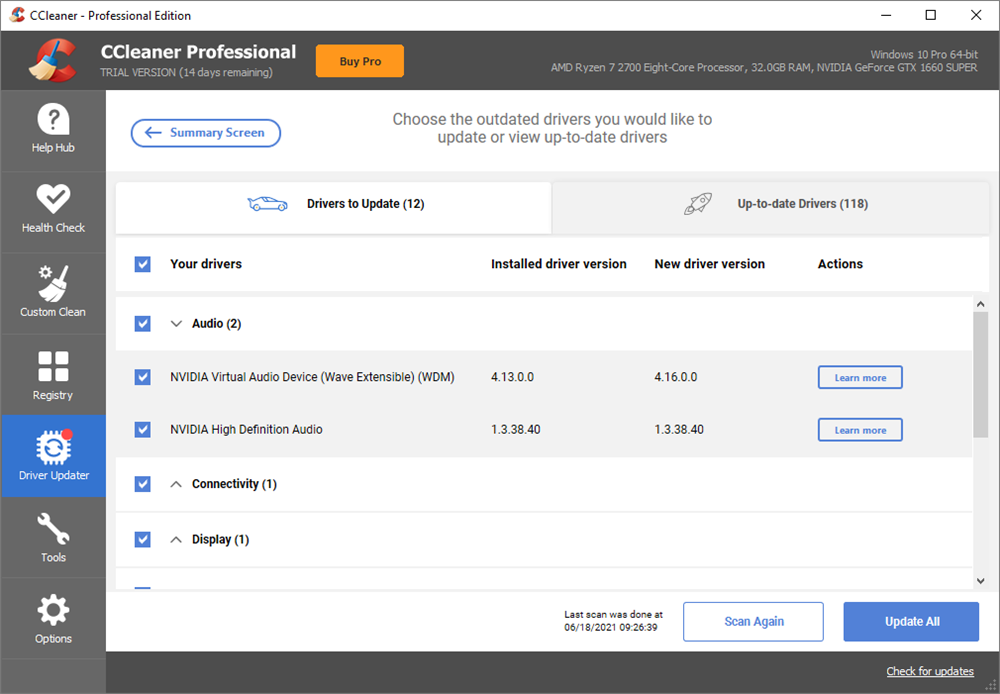Click the CCleaner logo in header
The image size is (1000, 694).
(52, 61)
